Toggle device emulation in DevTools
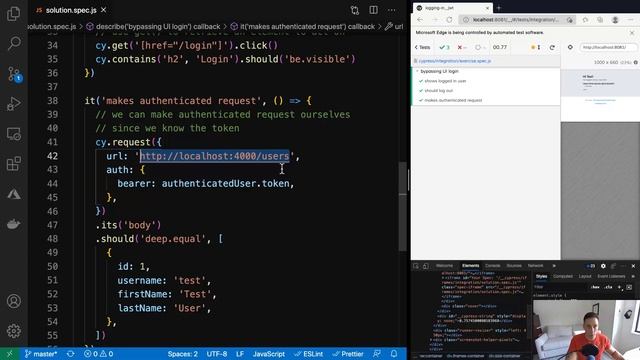640x360 pixels. pyautogui.click(x=426, y=266)
